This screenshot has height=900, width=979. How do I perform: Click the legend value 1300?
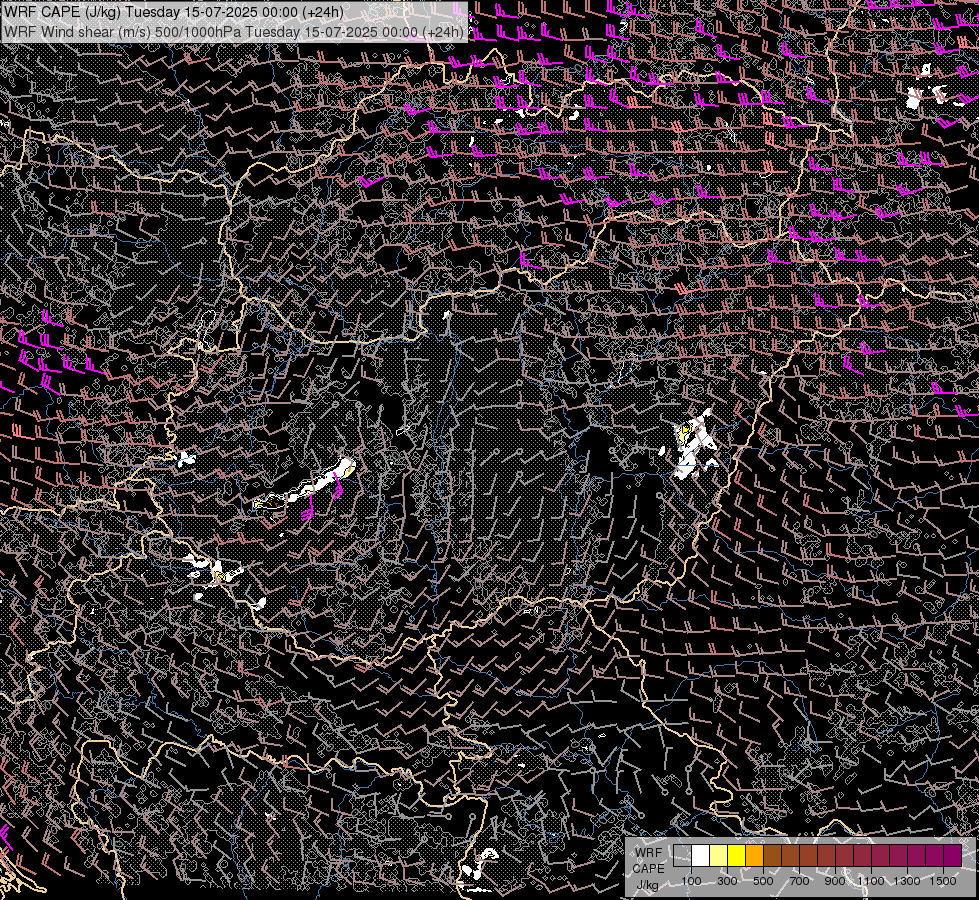tap(907, 881)
